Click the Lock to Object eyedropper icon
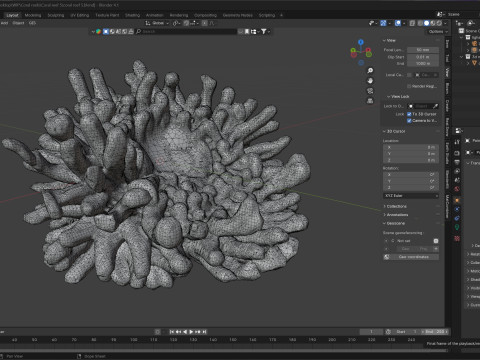 tap(435, 106)
